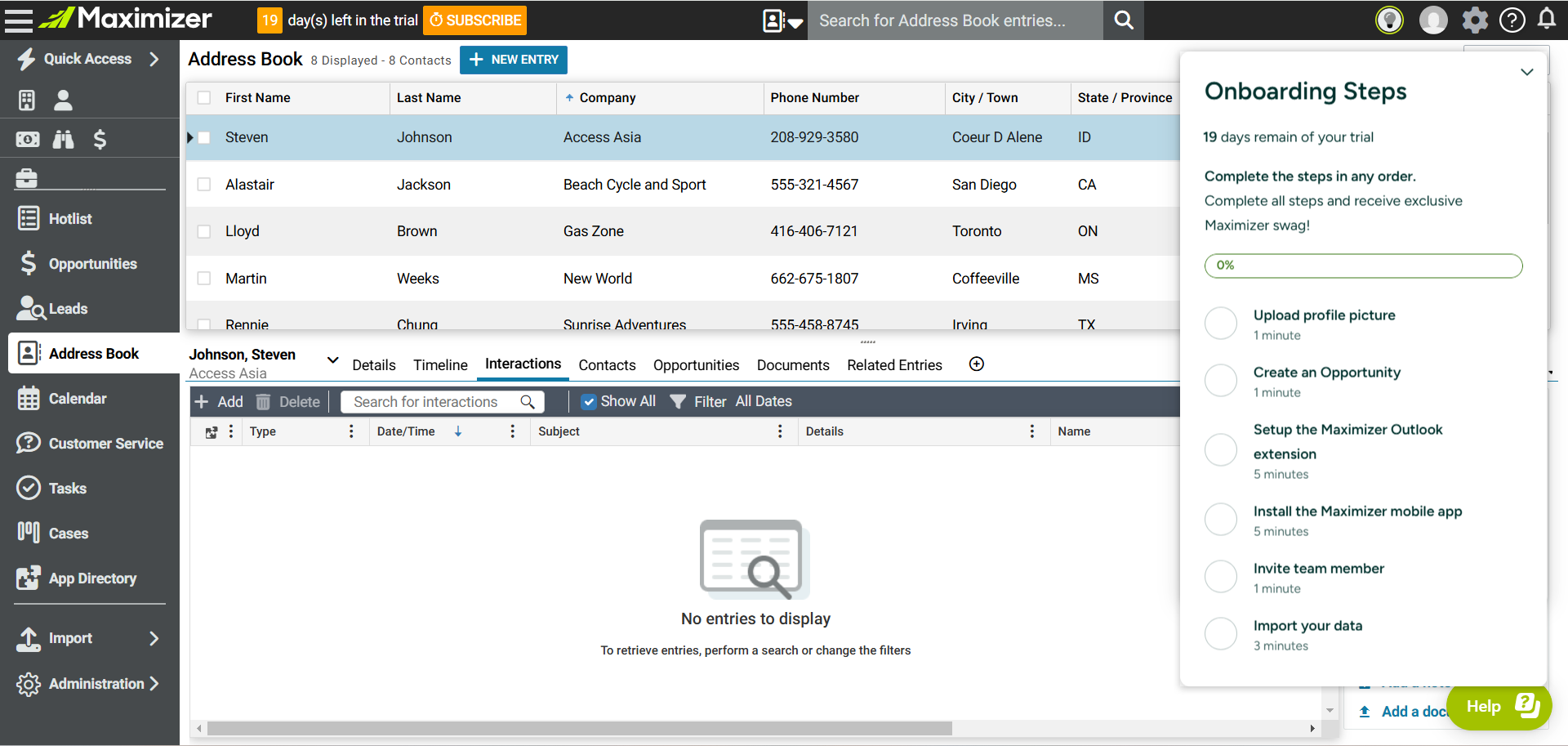1568x746 pixels.
Task: Switch to the Details tab
Action: click(374, 365)
